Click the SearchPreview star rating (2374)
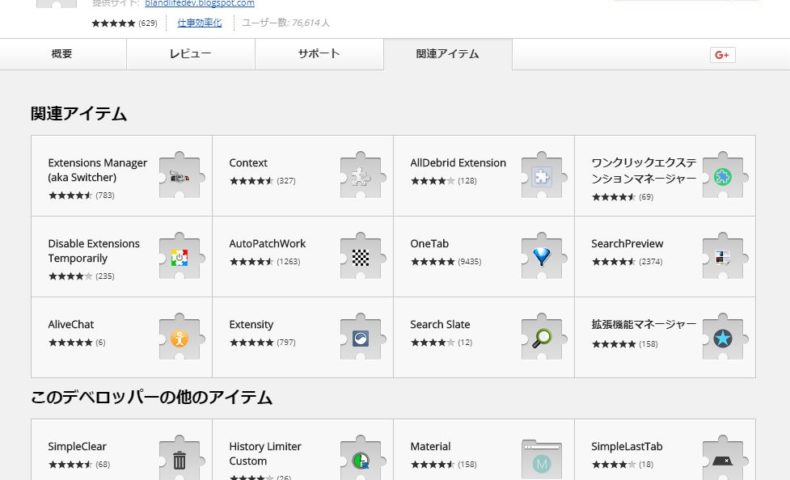The width and height of the screenshot is (790, 480). click(x=627, y=261)
